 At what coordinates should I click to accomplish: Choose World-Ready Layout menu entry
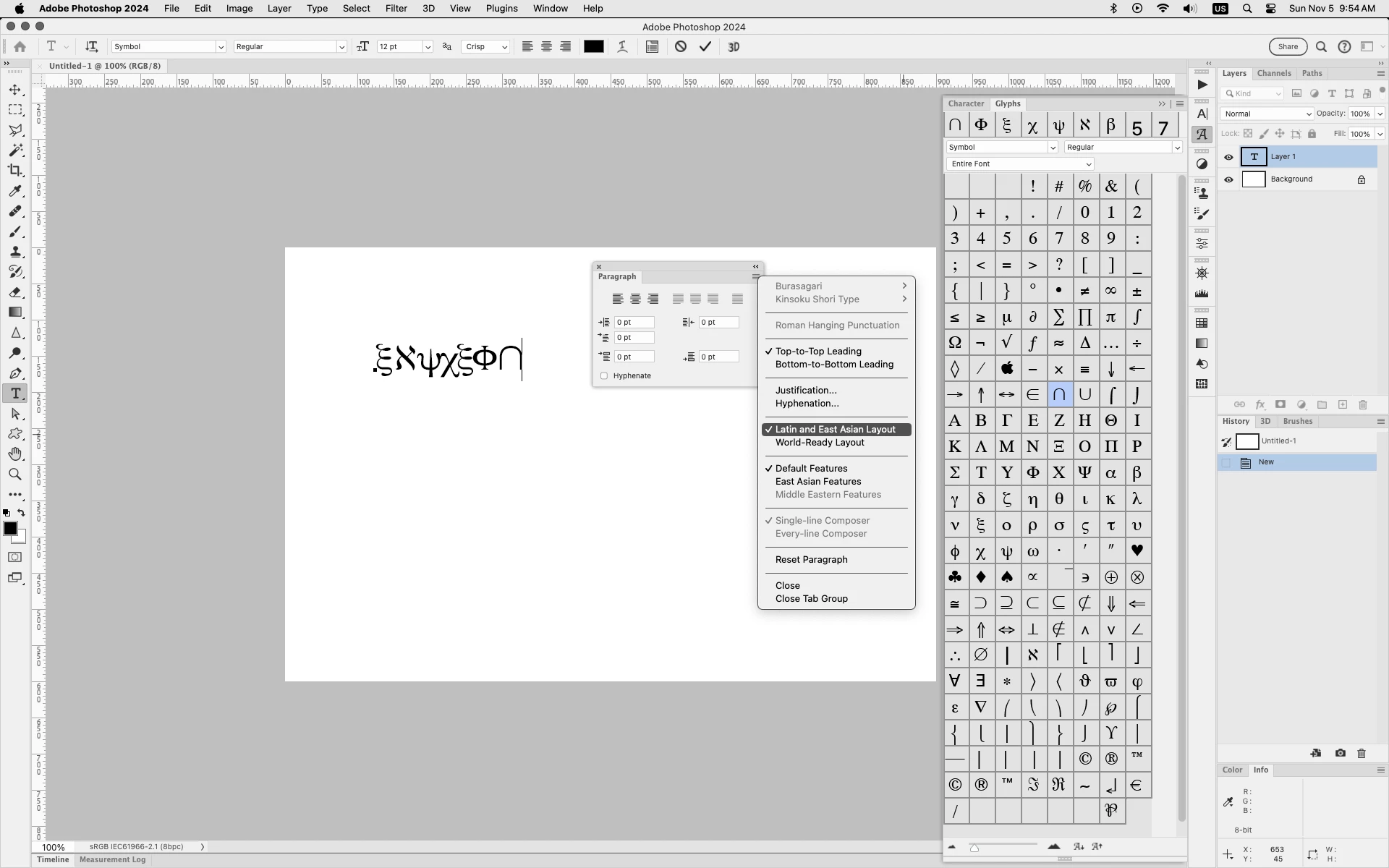pos(820,443)
